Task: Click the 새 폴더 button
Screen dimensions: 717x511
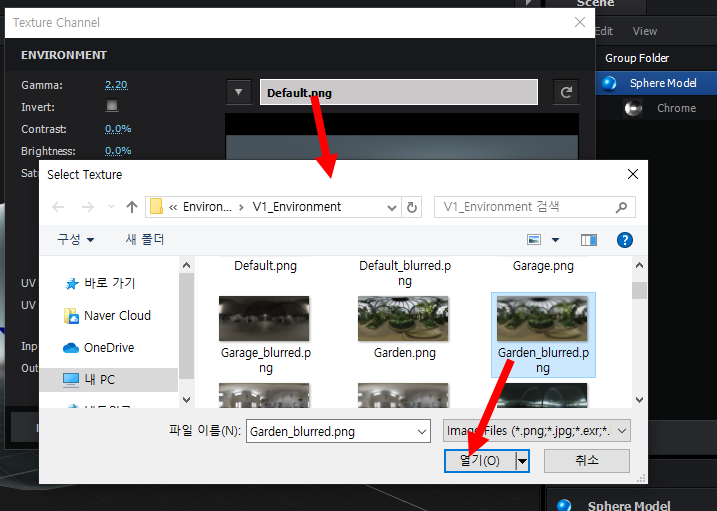Action: (144, 239)
